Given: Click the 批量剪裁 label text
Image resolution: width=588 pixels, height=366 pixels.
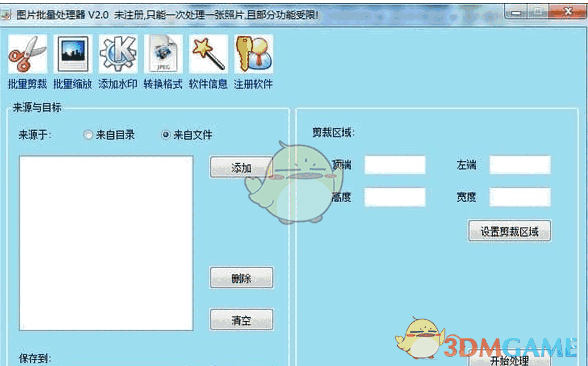Looking at the screenshot, I should click(x=27, y=84).
